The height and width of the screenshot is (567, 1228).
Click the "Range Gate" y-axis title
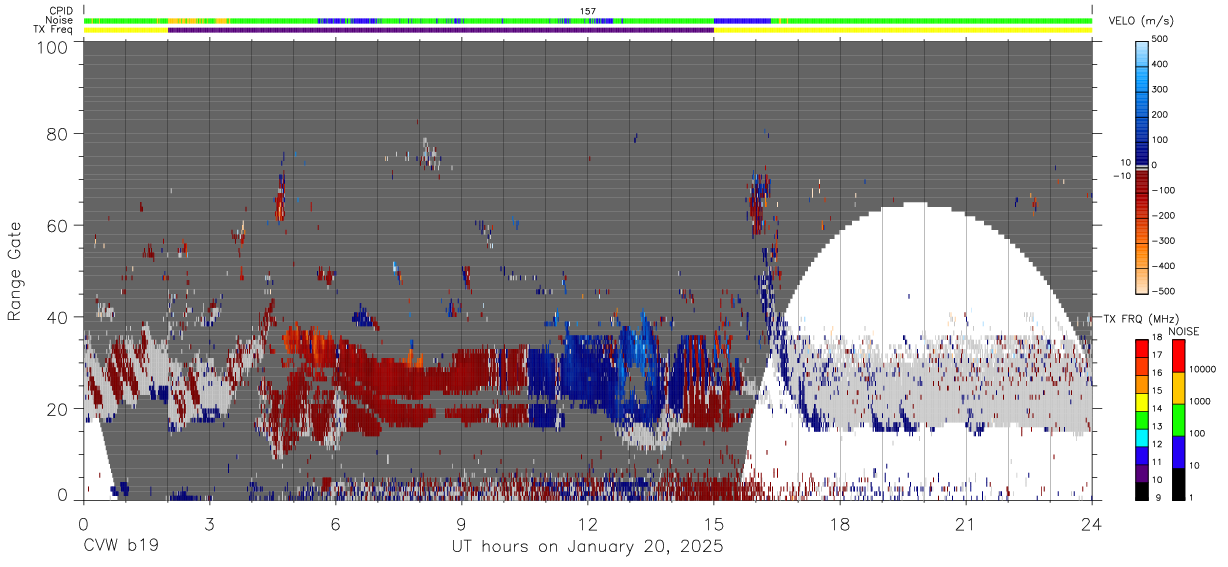[16, 270]
